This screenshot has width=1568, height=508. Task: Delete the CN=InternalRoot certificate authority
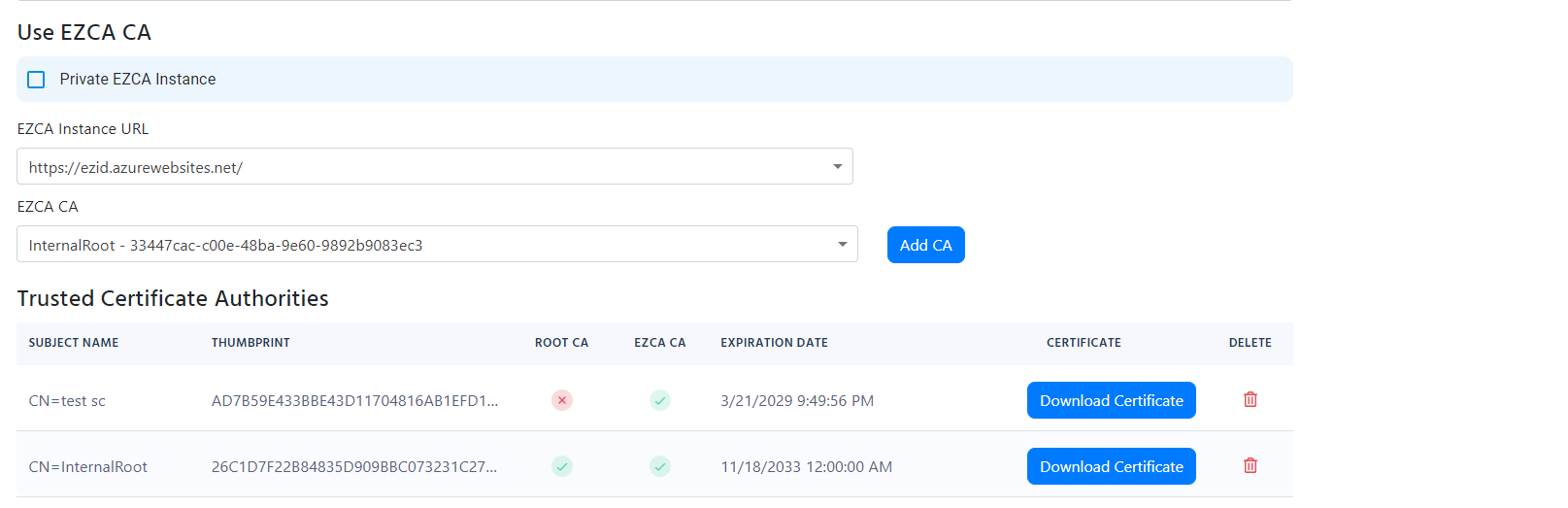tap(1250, 466)
